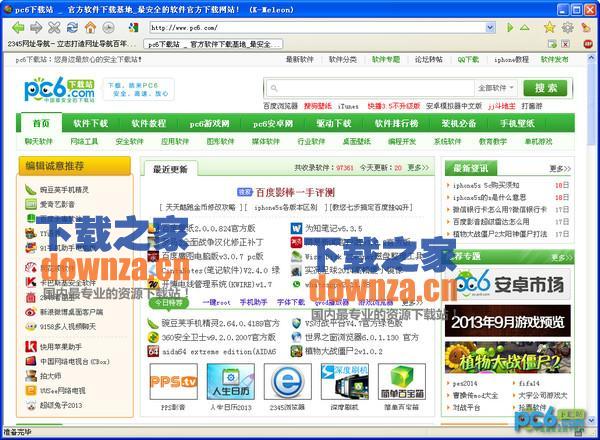Click the aida64 red 64 icon

[153, 351]
